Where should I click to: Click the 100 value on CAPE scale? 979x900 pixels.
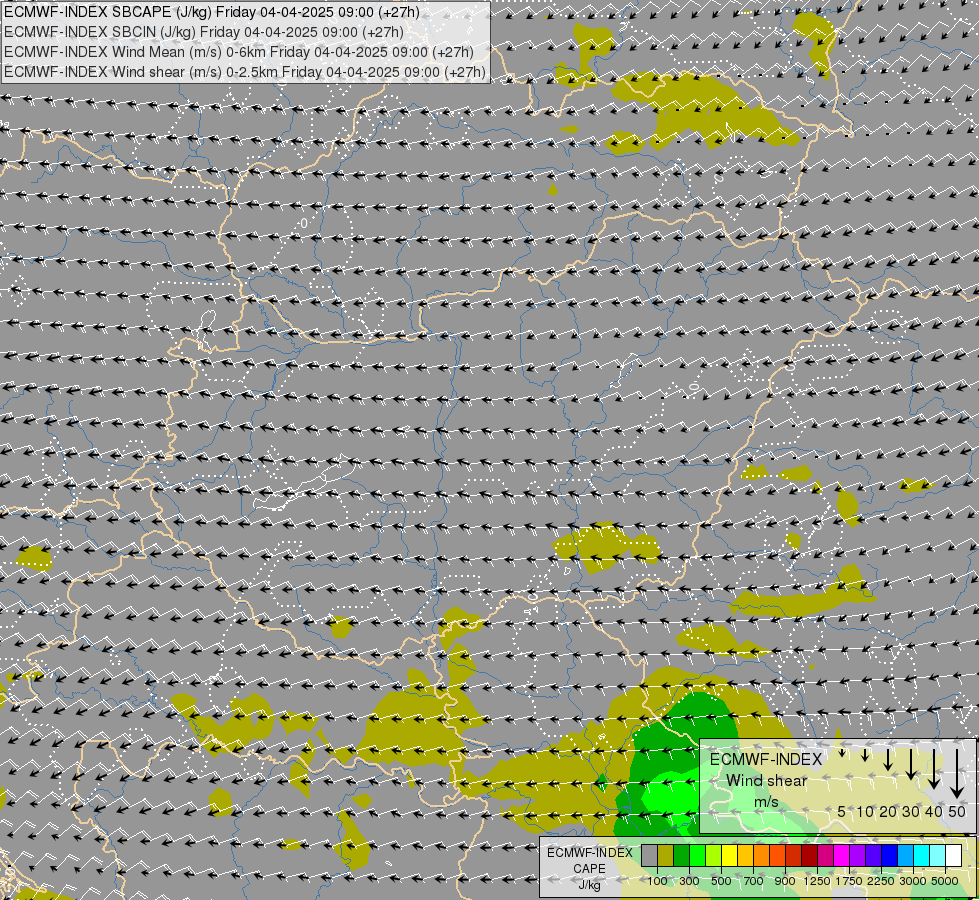[x=657, y=881]
